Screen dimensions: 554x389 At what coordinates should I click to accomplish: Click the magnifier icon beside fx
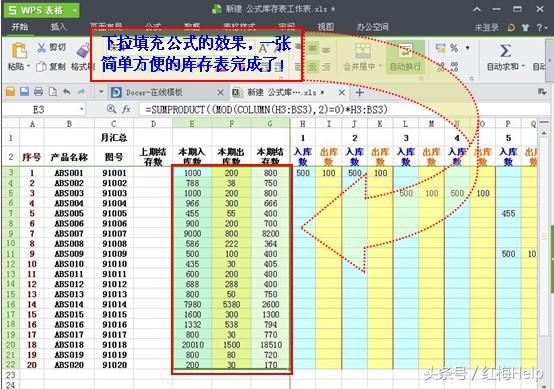tap(111, 109)
